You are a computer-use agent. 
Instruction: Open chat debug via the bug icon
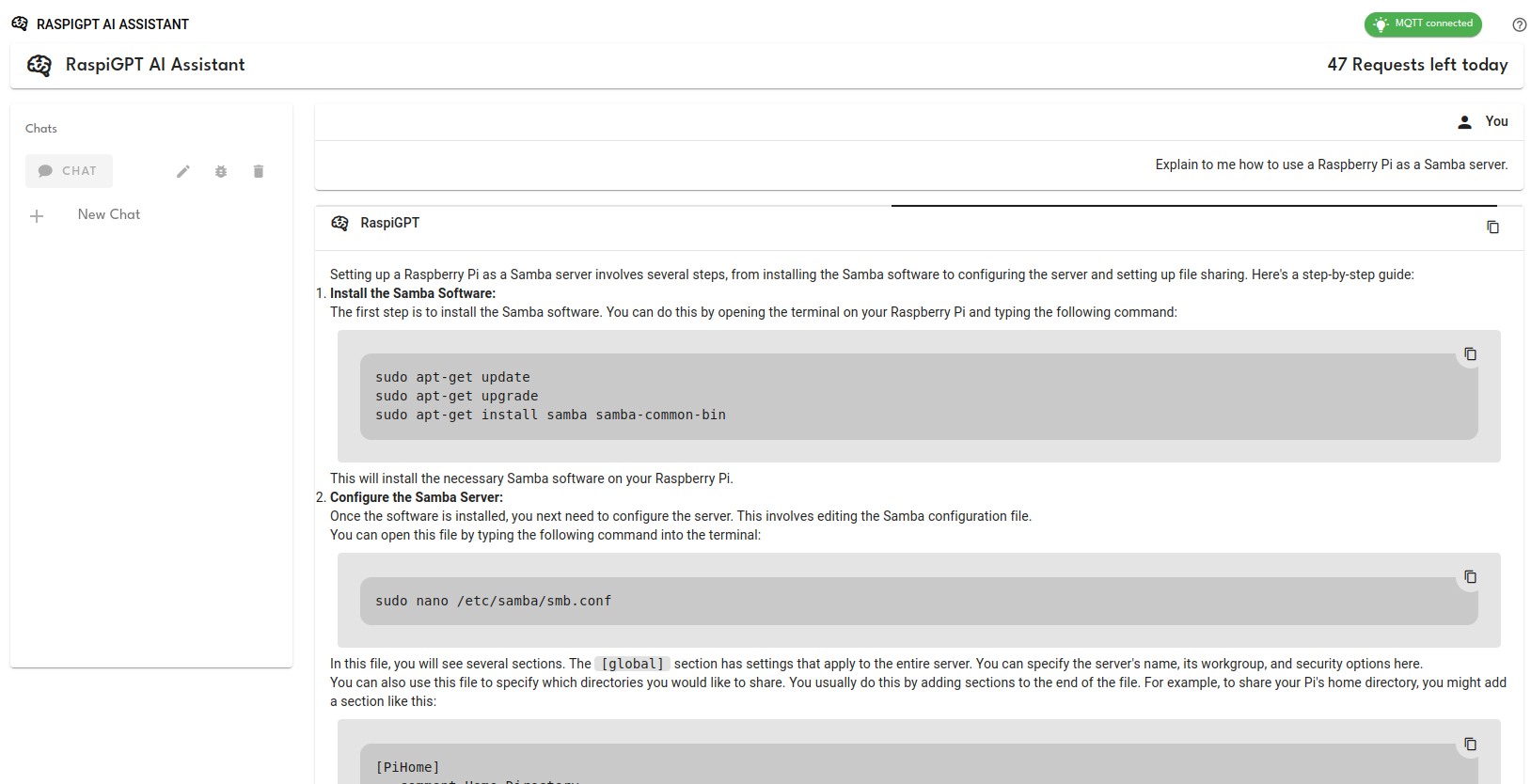click(x=221, y=171)
